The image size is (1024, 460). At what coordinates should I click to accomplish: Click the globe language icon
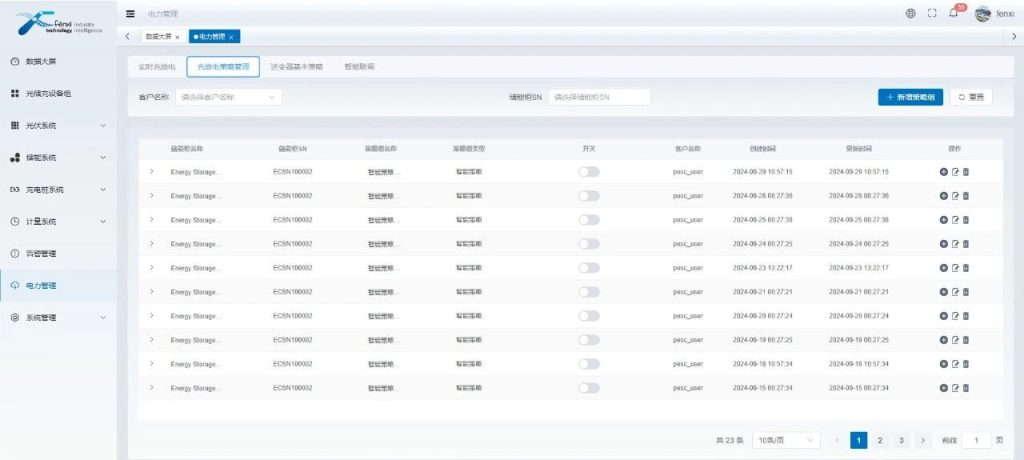(910, 14)
